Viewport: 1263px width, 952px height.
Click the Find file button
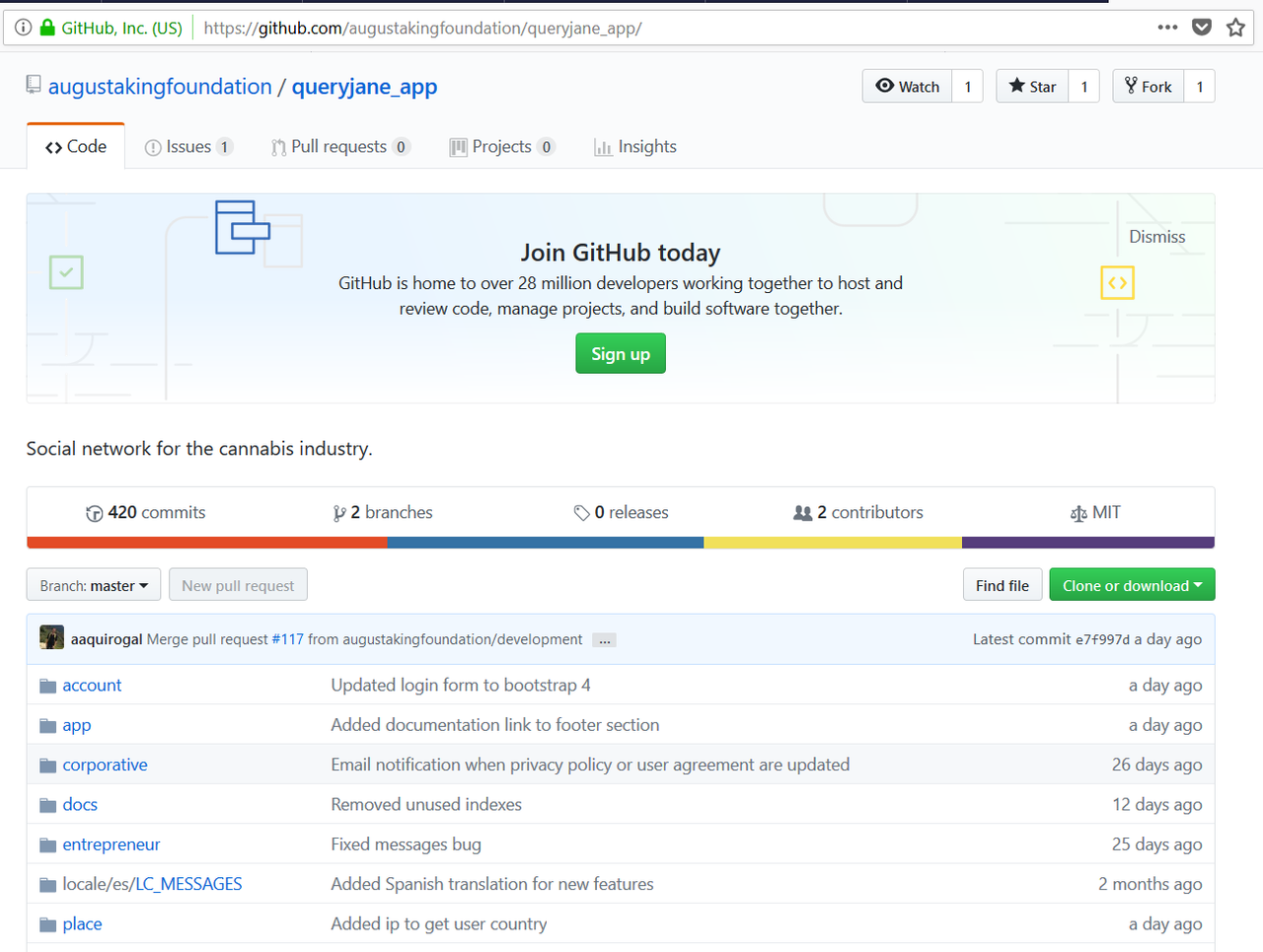point(1003,585)
